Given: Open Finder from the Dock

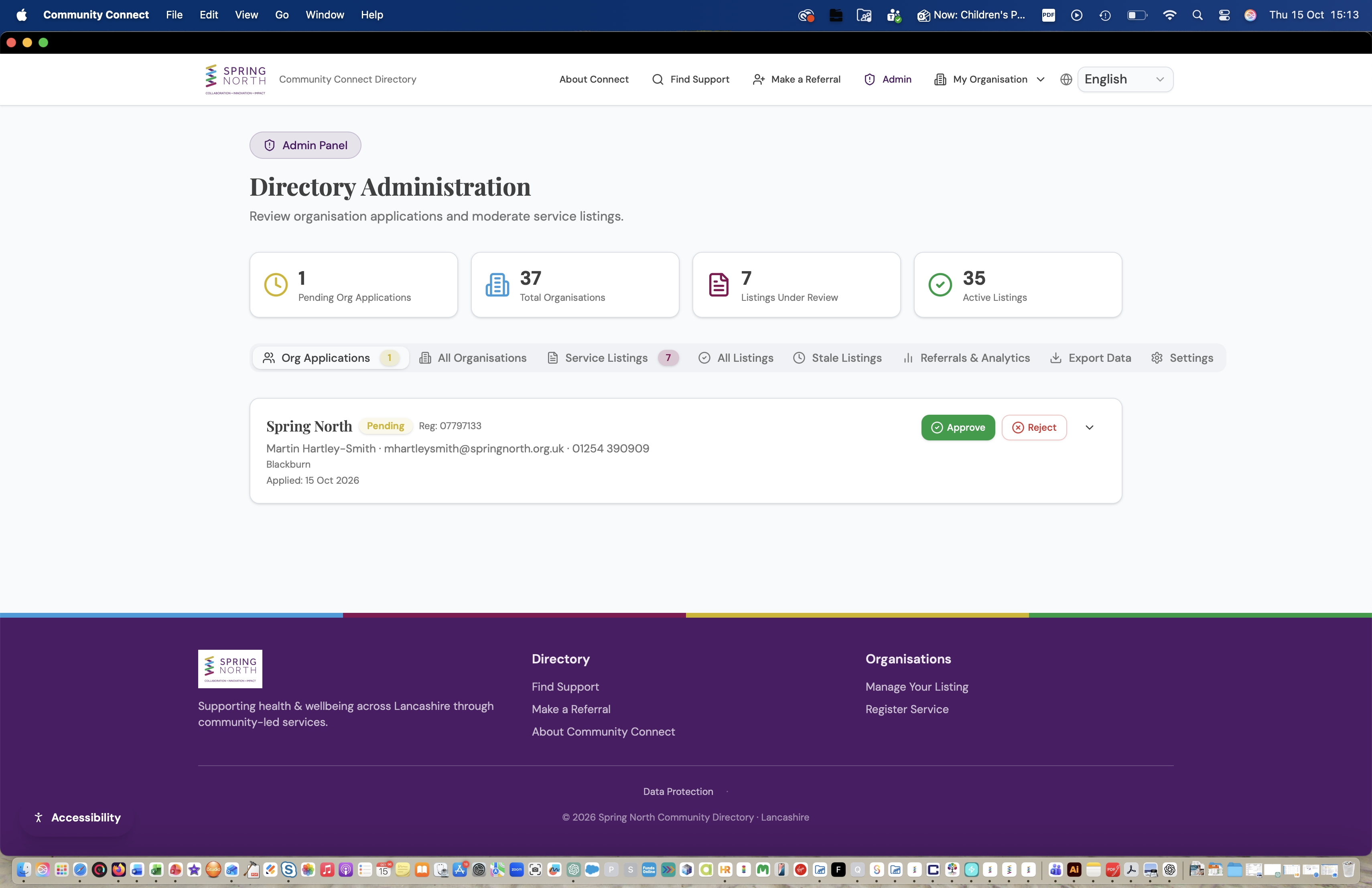Looking at the screenshot, I should pyautogui.click(x=24, y=870).
